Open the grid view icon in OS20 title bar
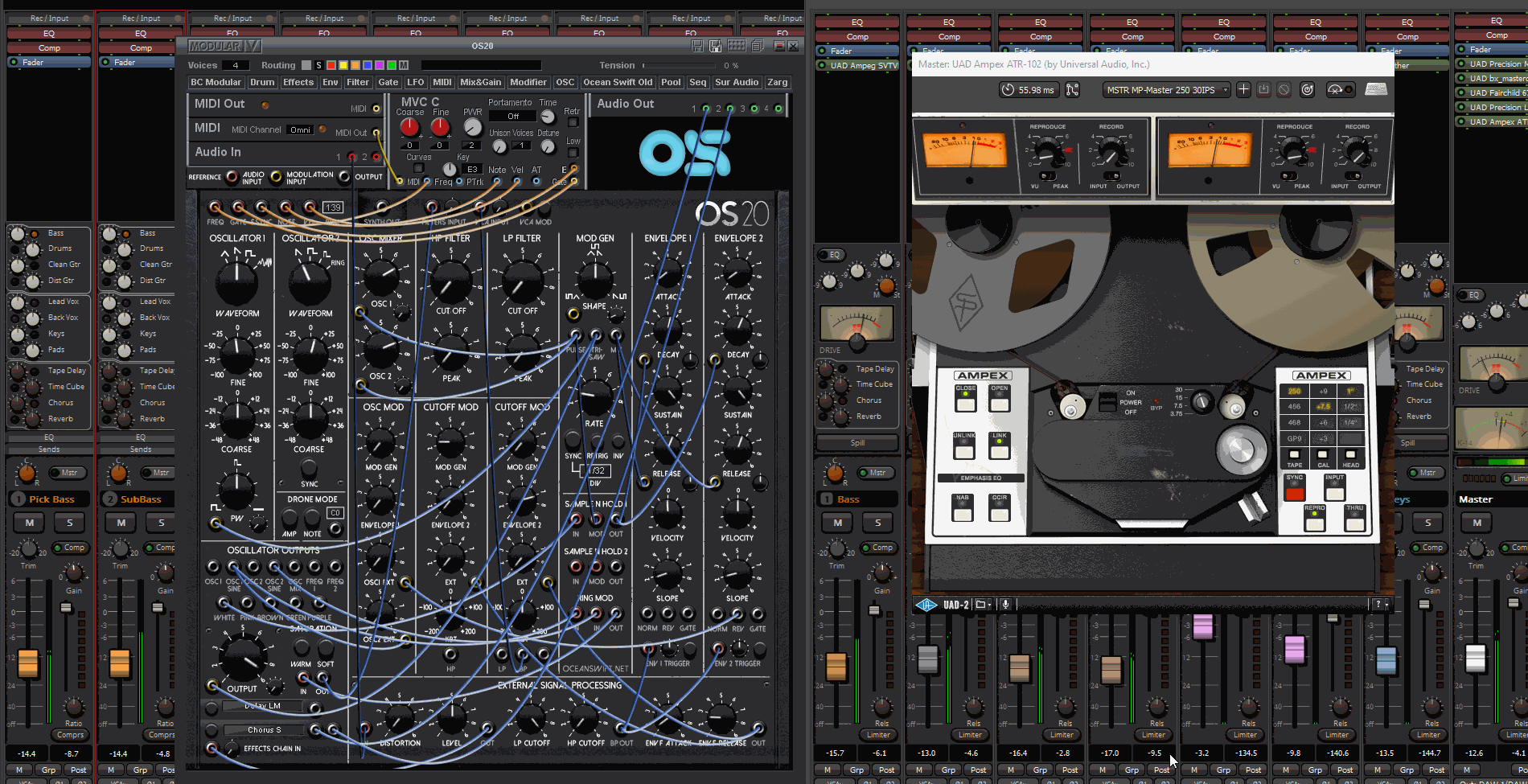 coord(737,46)
